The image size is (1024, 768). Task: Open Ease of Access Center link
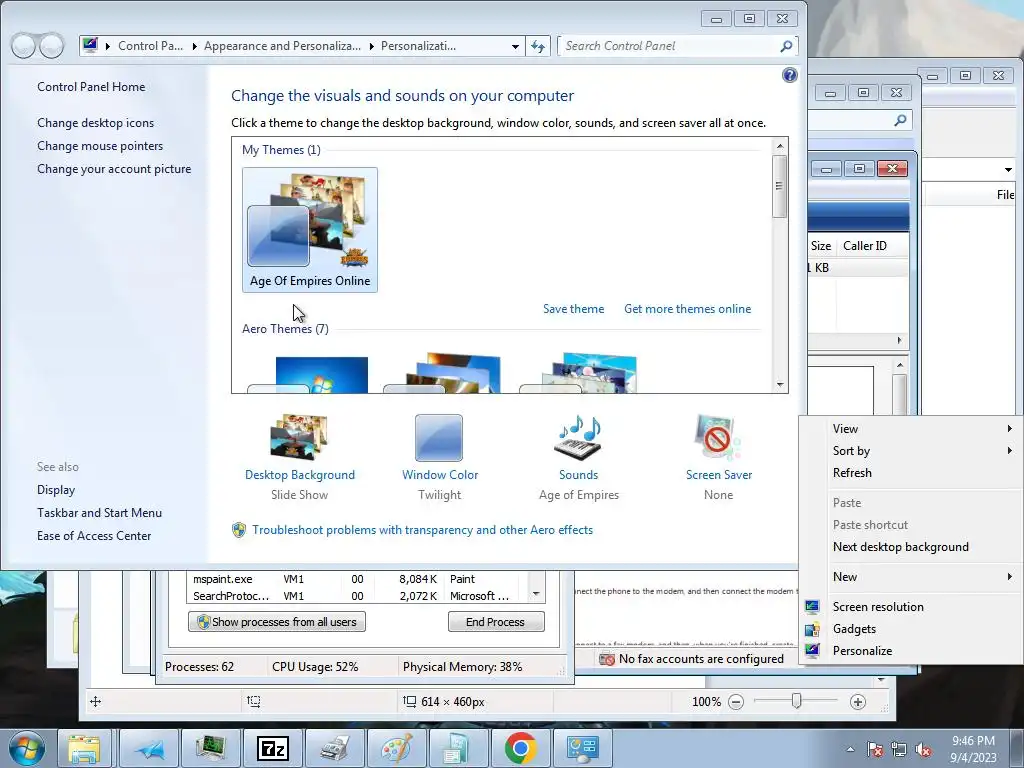pos(93,536)
